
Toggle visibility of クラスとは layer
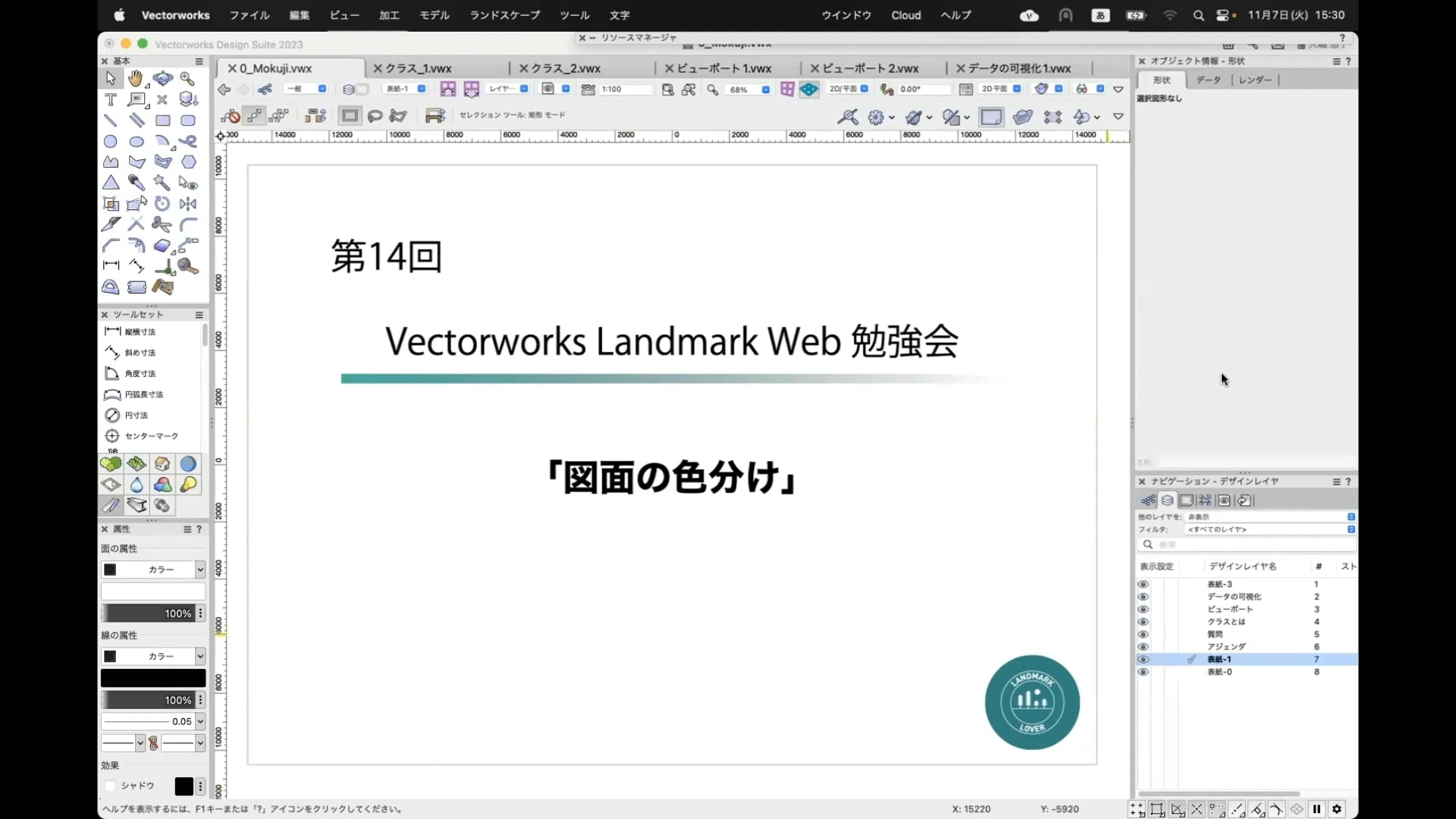pyautogui.click(x=1143, y=622)
